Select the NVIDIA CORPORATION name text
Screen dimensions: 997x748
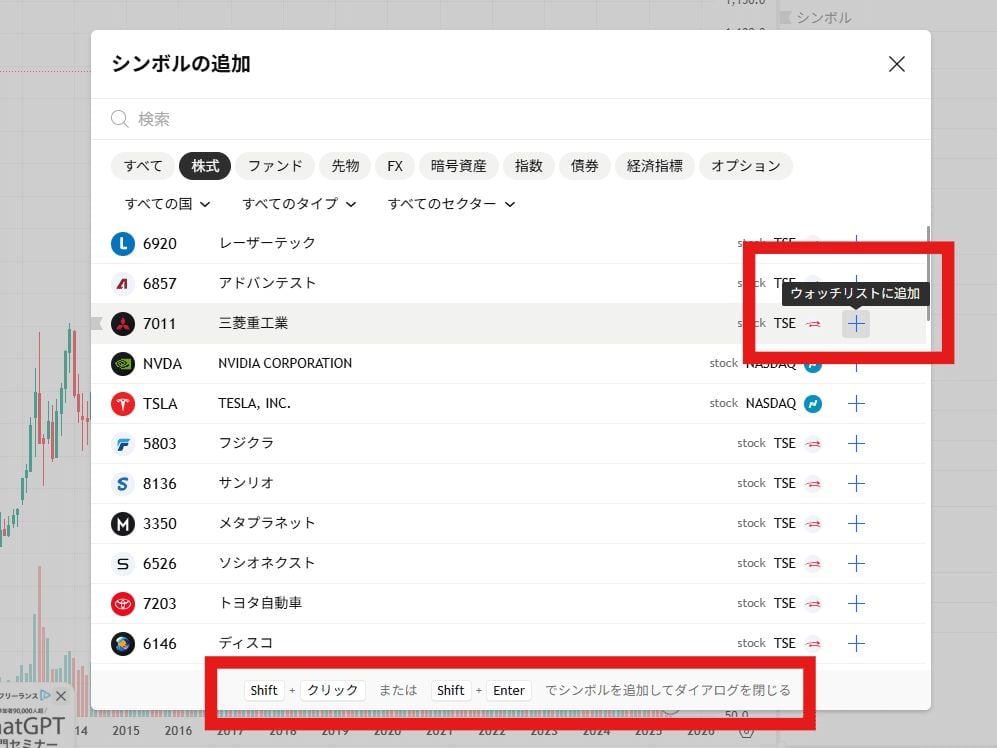tap(285, 363)
